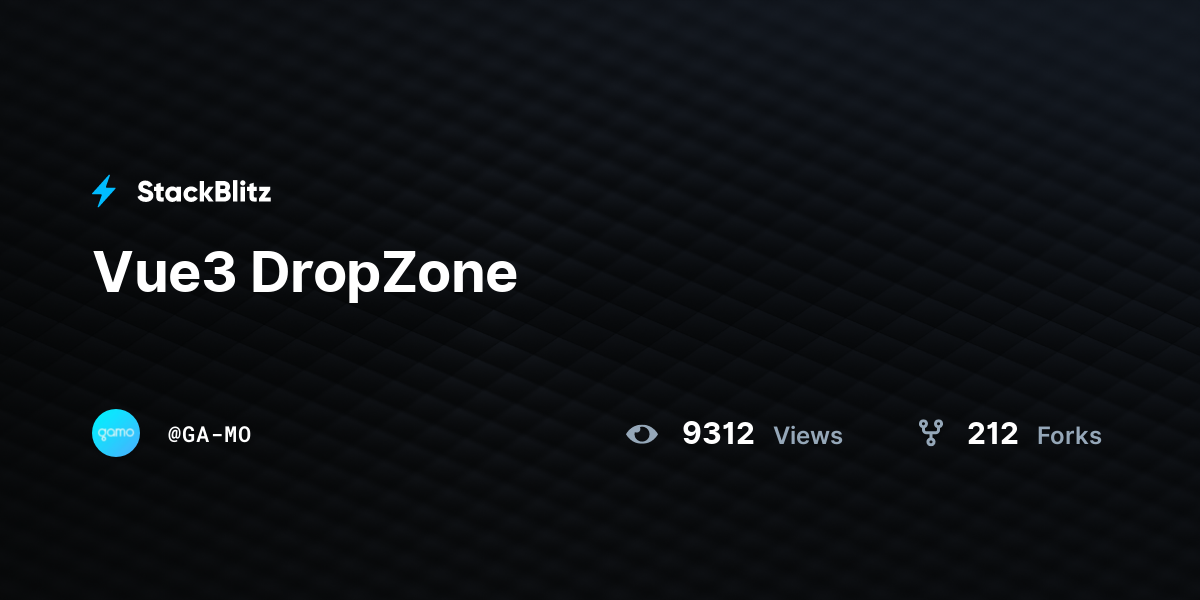This screenshot has width=1200, height=600.
Task: Click the Blitz part of StackBlitz
Action: tap(239, 192)
